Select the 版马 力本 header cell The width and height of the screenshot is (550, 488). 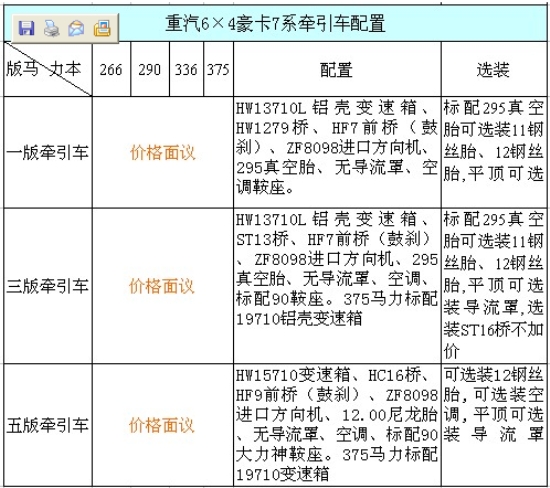click(48, 69)
